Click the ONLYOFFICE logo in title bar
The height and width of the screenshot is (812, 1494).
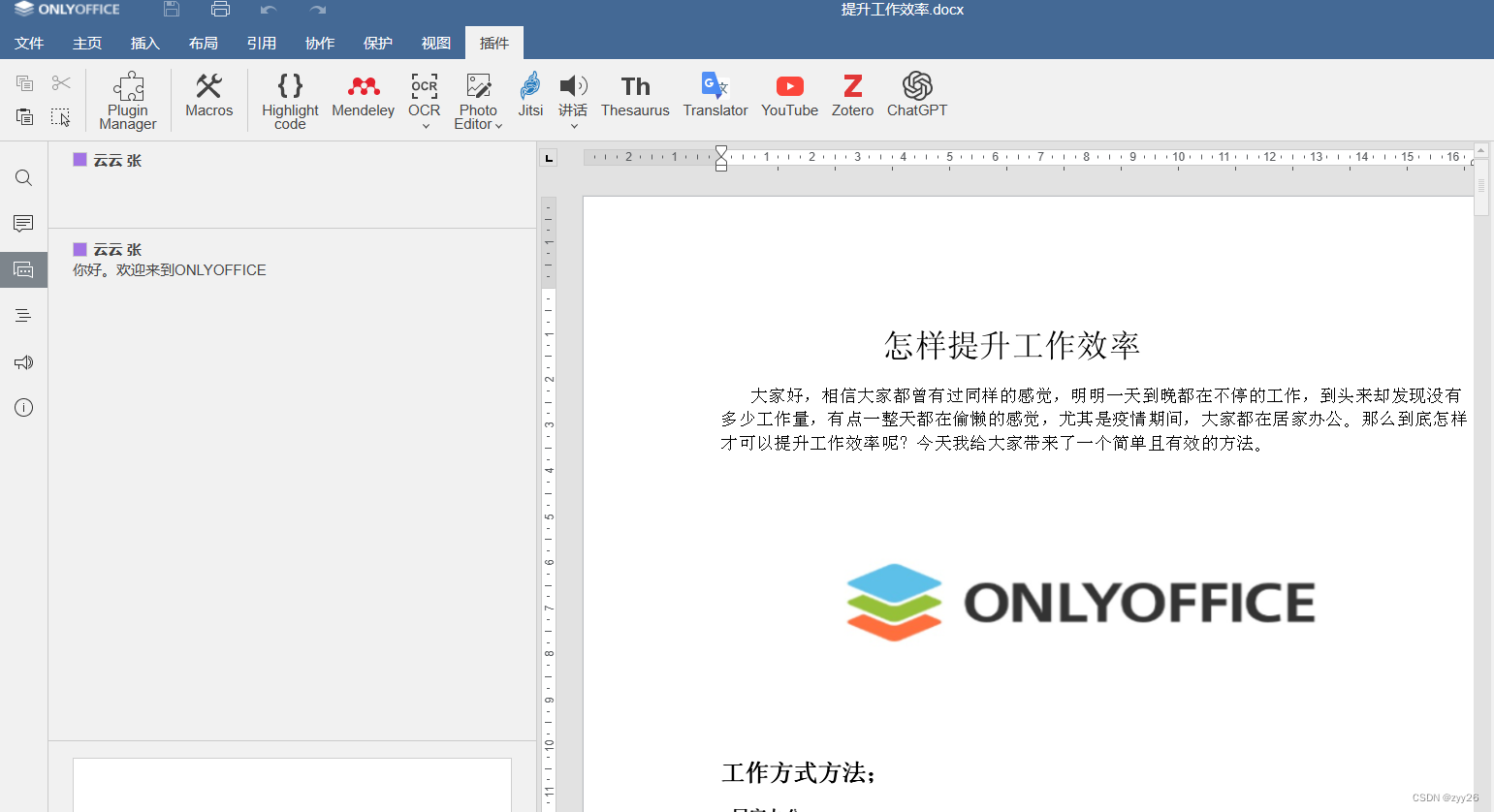[x=67, y=10]
